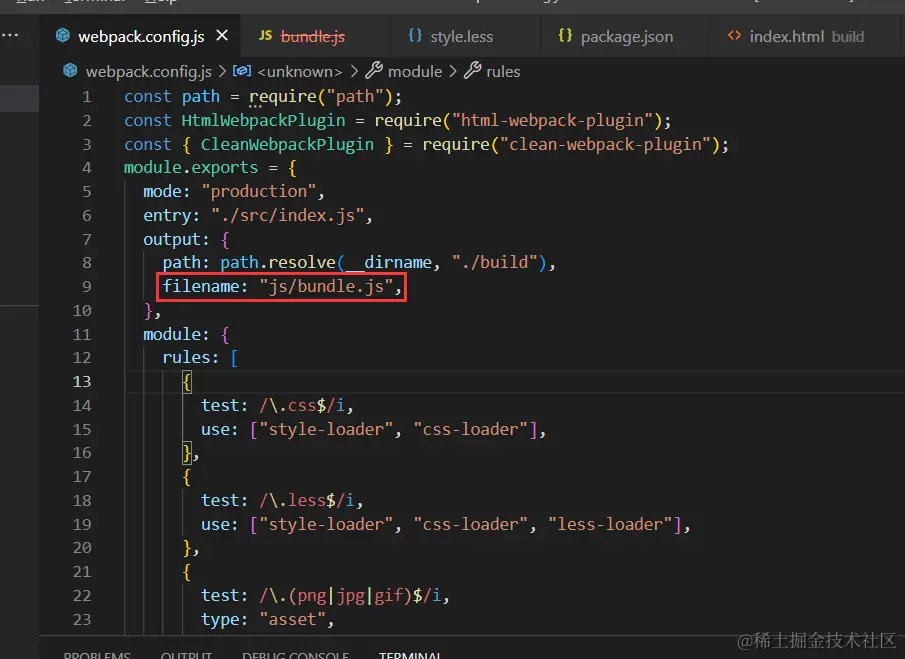Select the webpack.config.js editor tab
Image resolution: width=905 pixels, height=659 pixels.
coord(141,36)
